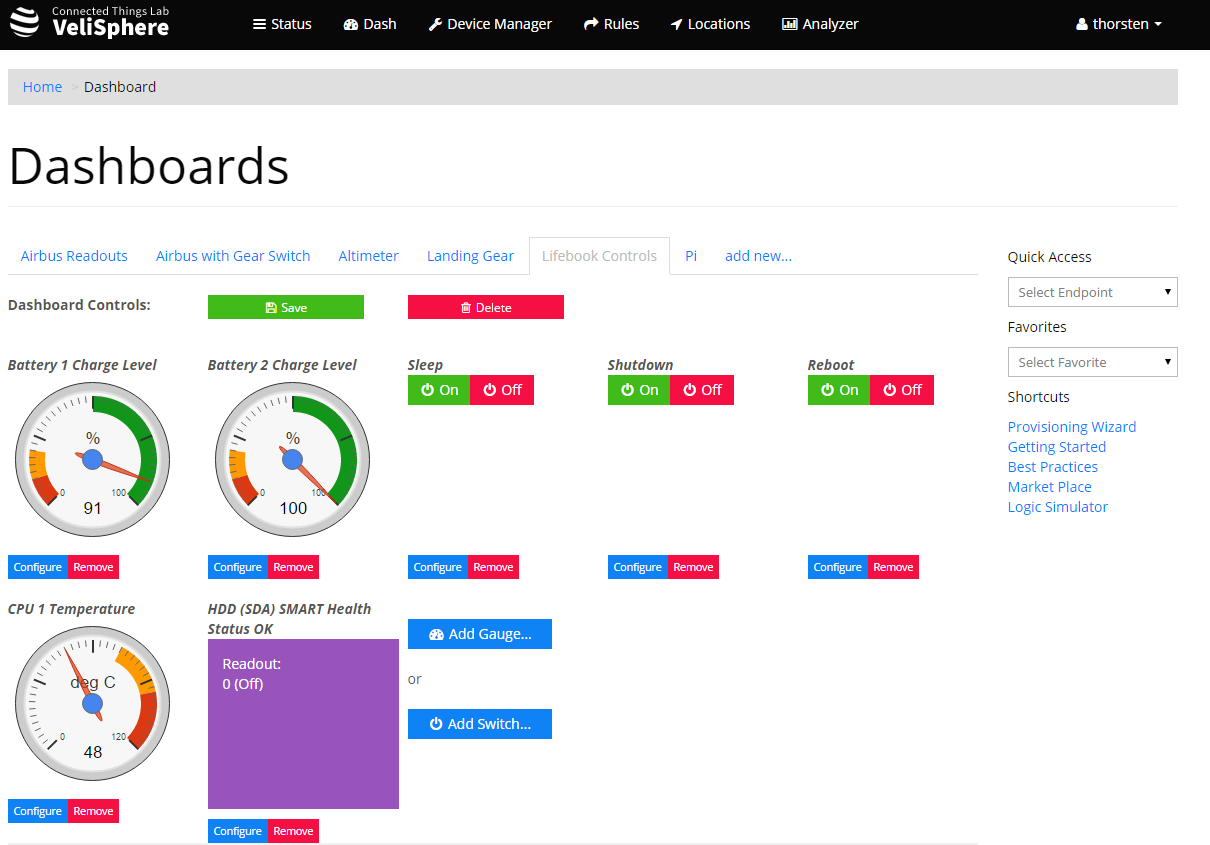Open the Add Gauge dialog

coord(479,634)
